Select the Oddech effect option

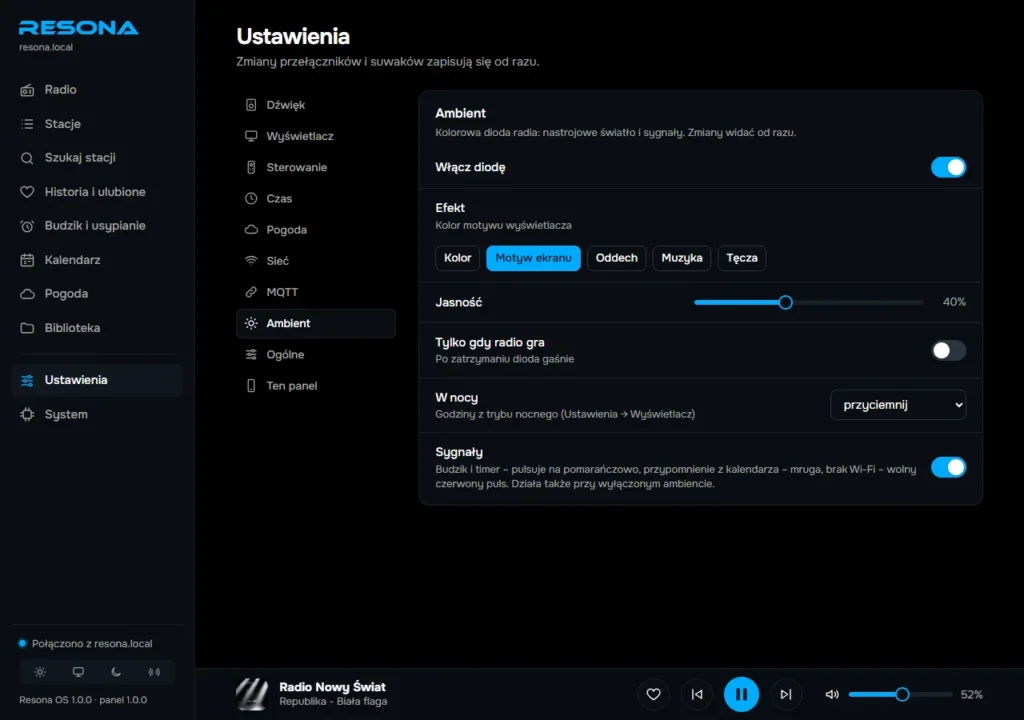coord(616,258)
